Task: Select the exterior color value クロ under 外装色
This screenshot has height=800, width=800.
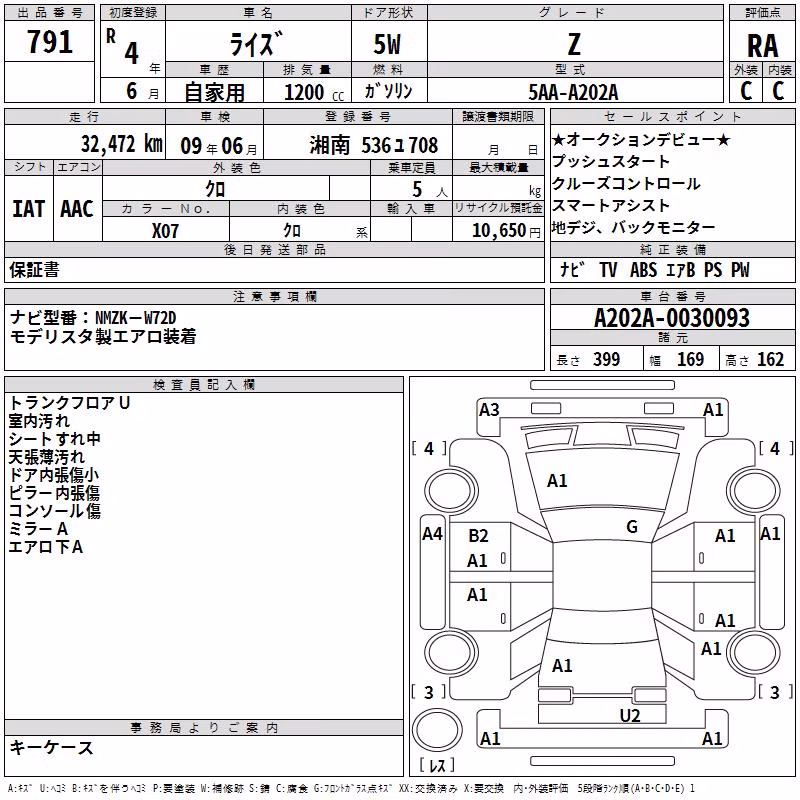Action: click(x=215, y=189)
